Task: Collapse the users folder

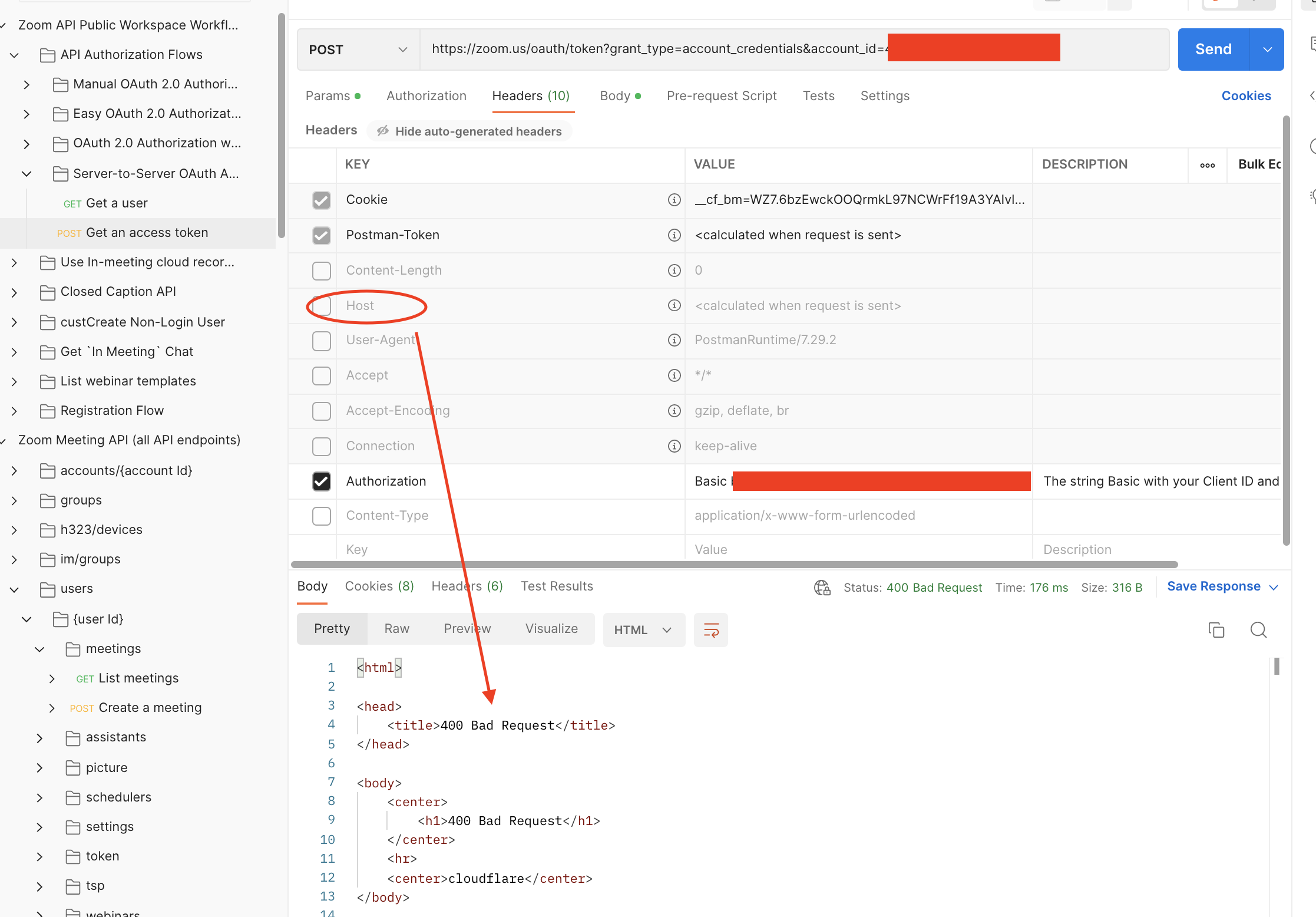Action: 14,589
